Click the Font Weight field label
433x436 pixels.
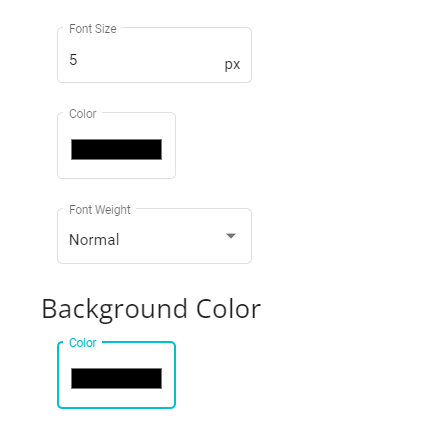100,210
